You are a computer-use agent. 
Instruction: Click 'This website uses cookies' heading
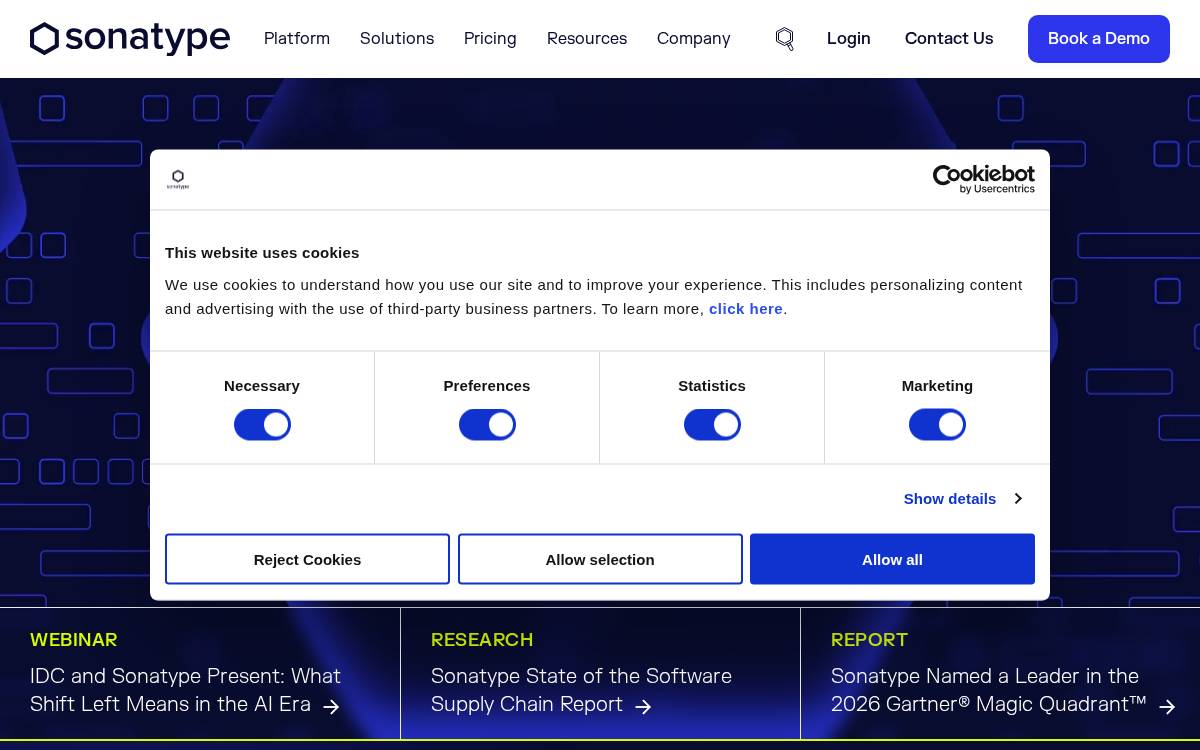(262, 253)
